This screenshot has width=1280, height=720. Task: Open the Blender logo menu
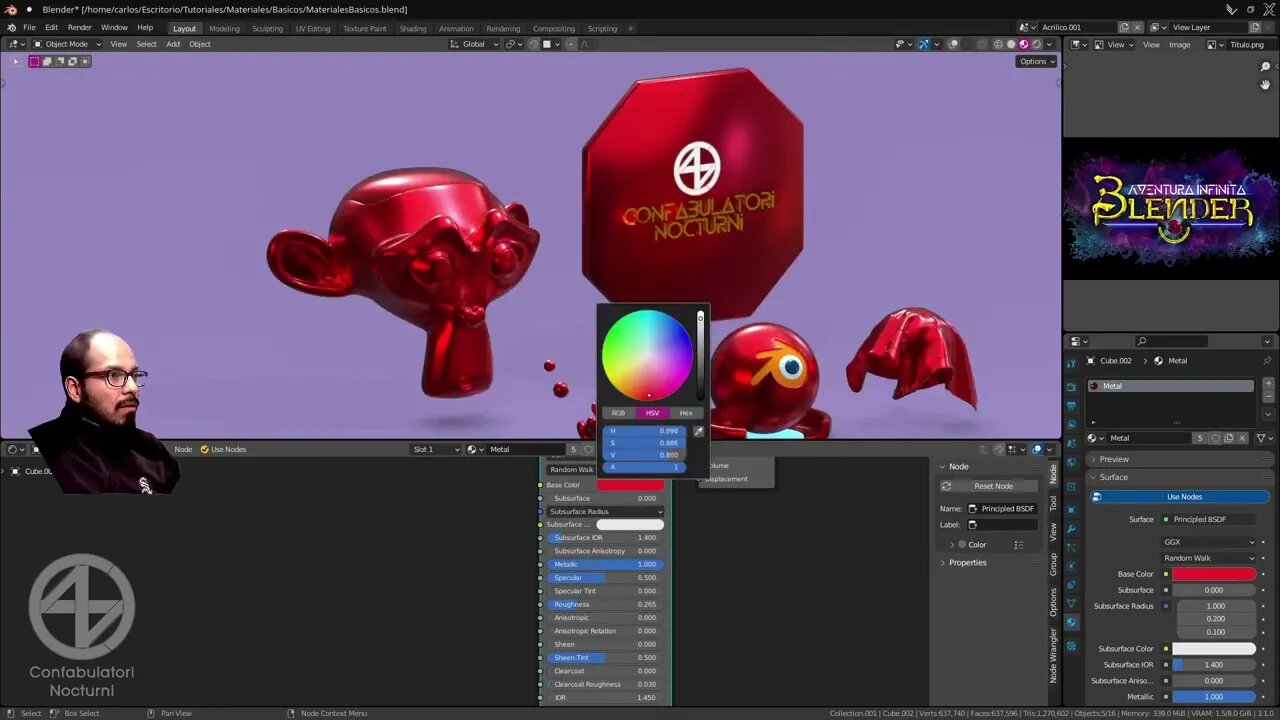coord(11,28)
